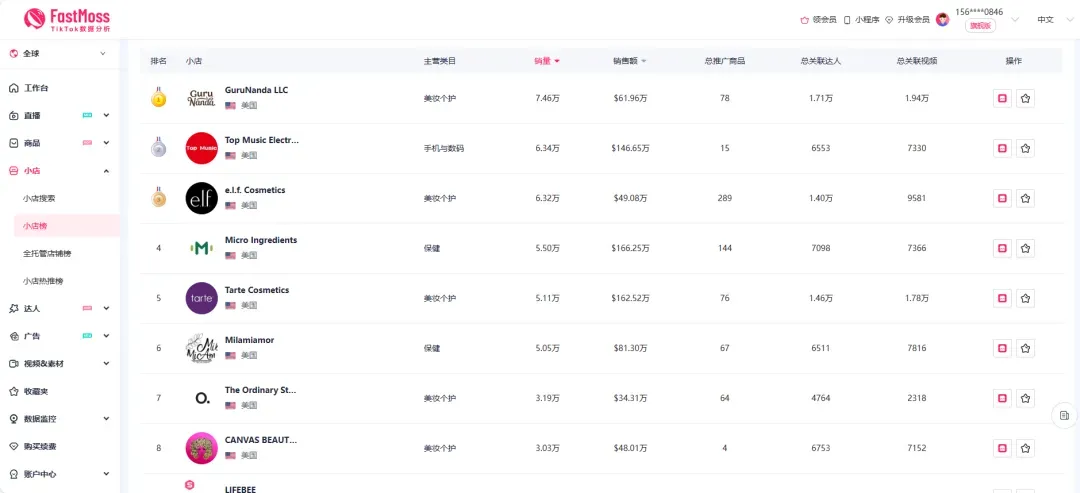Image resolution: width=1080 pixels, height=493 pixels.
Task: Click 升级会员 upgrade membership link
Action: (x=907, y=20)
